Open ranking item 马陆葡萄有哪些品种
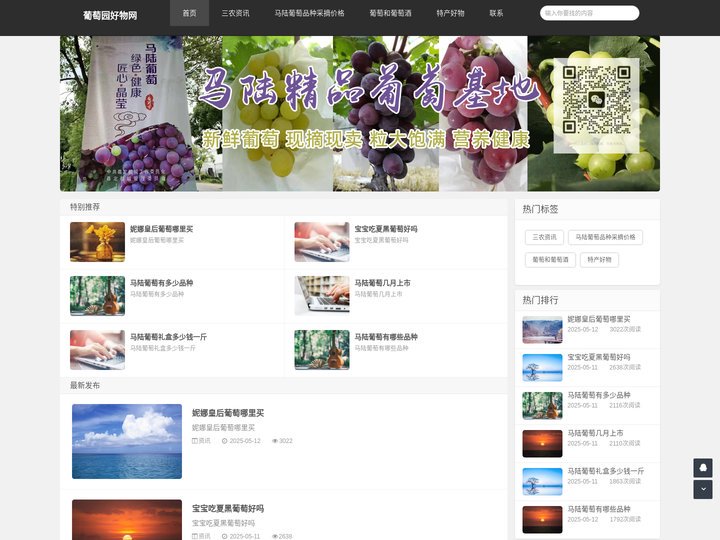 [x=599, y=509]
